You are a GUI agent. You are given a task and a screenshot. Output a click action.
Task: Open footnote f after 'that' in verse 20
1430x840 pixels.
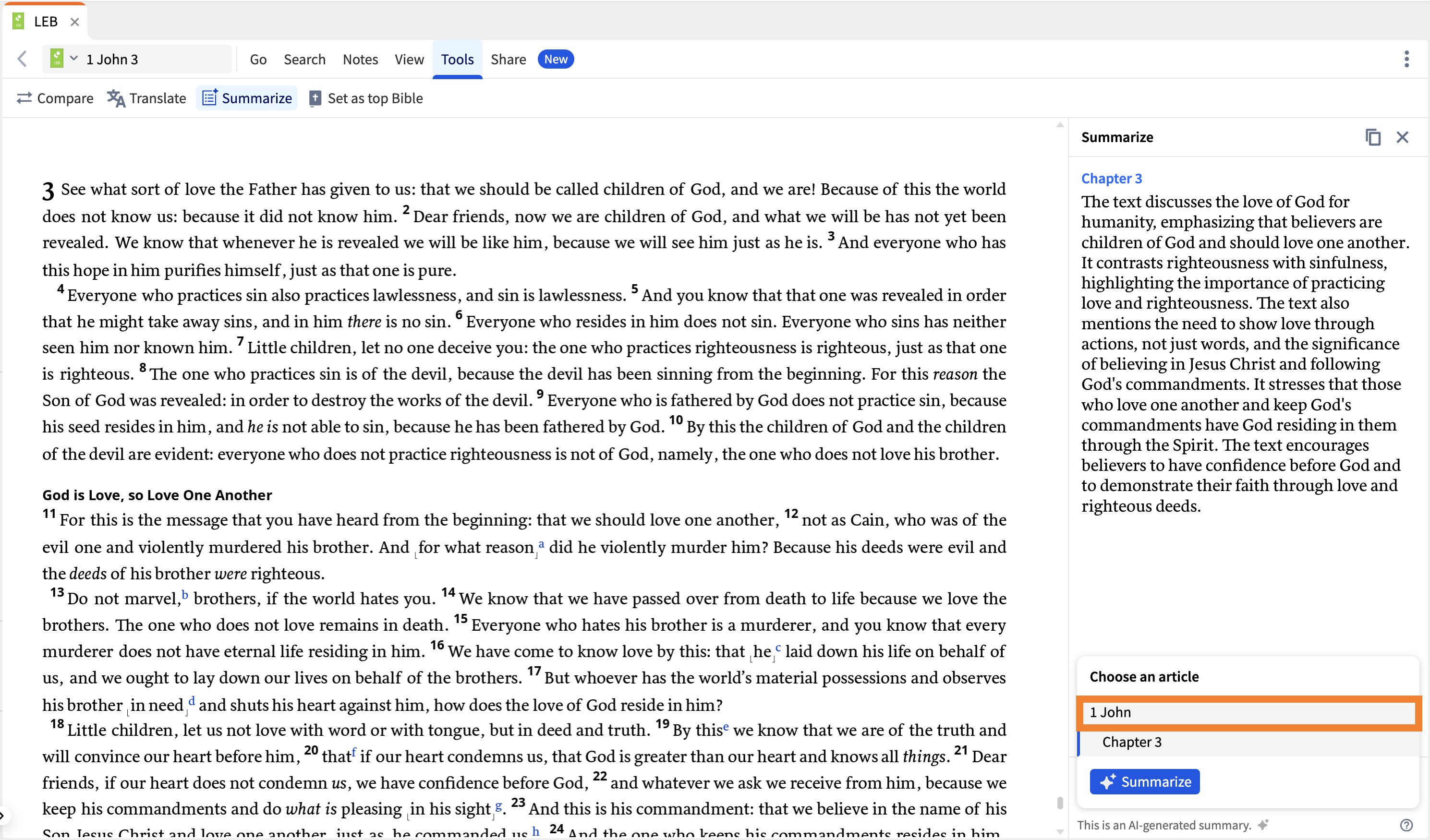(354, 752)
